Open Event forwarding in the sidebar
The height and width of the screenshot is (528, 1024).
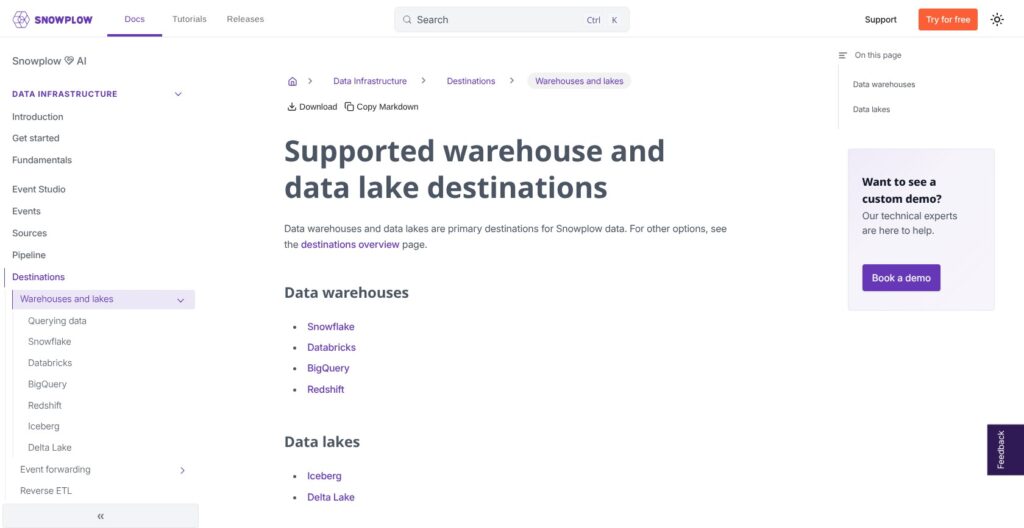(x=56, y=469)
